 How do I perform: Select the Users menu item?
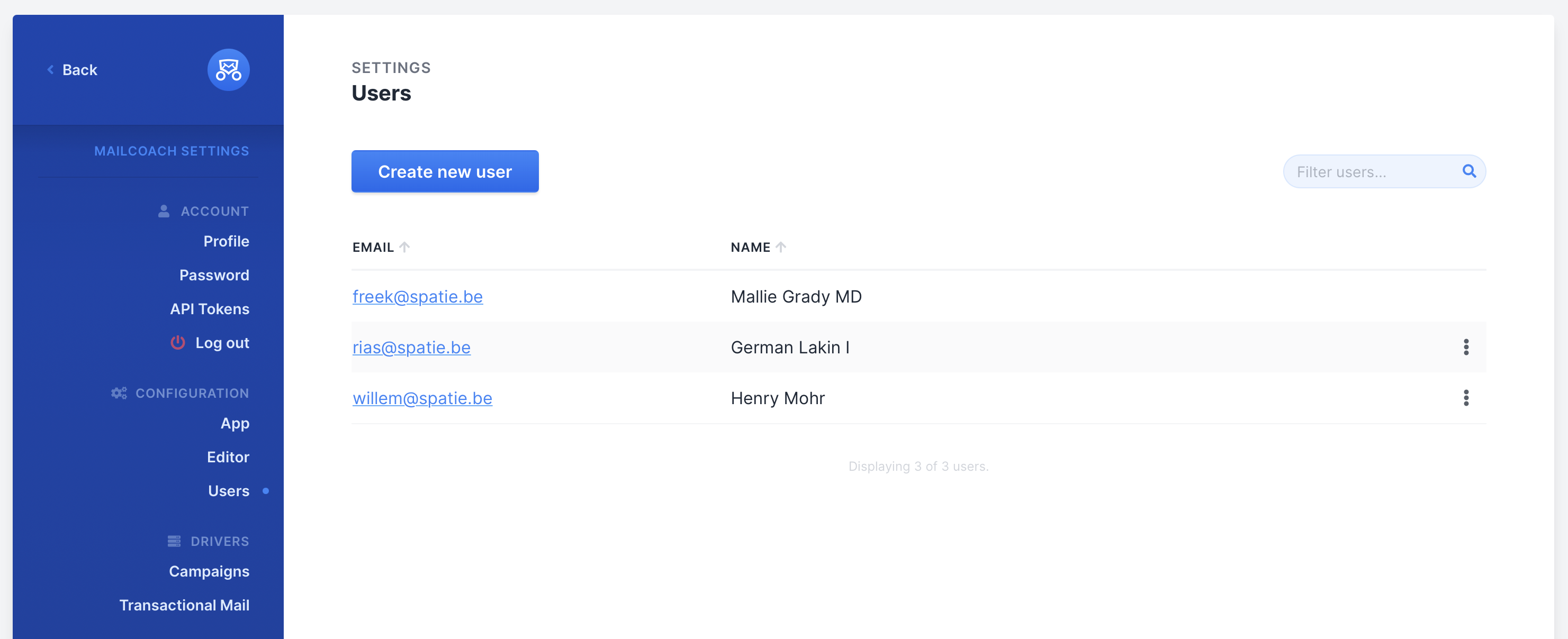pos(229,491)
